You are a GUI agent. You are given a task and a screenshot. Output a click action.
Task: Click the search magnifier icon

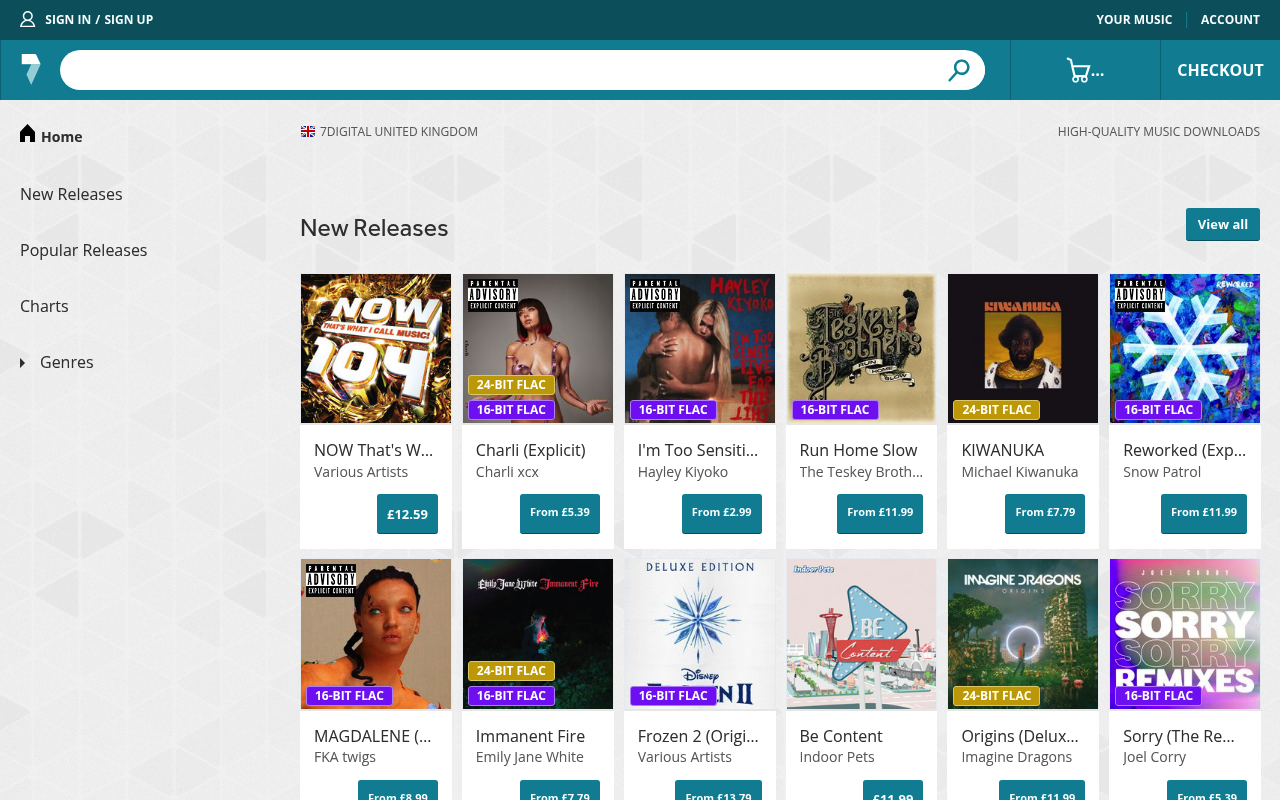(959, 70)
